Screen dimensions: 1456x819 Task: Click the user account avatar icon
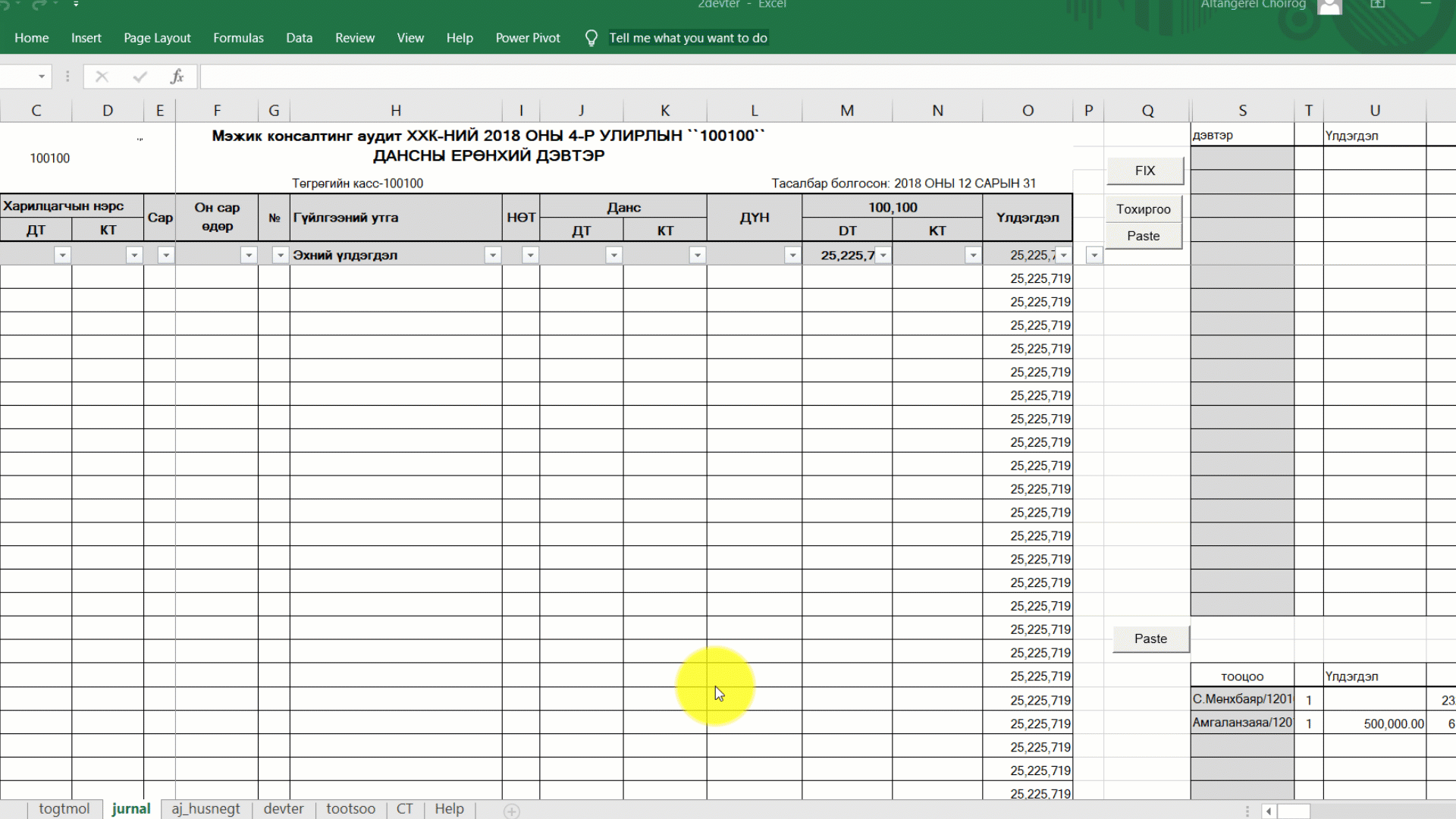1329,6
